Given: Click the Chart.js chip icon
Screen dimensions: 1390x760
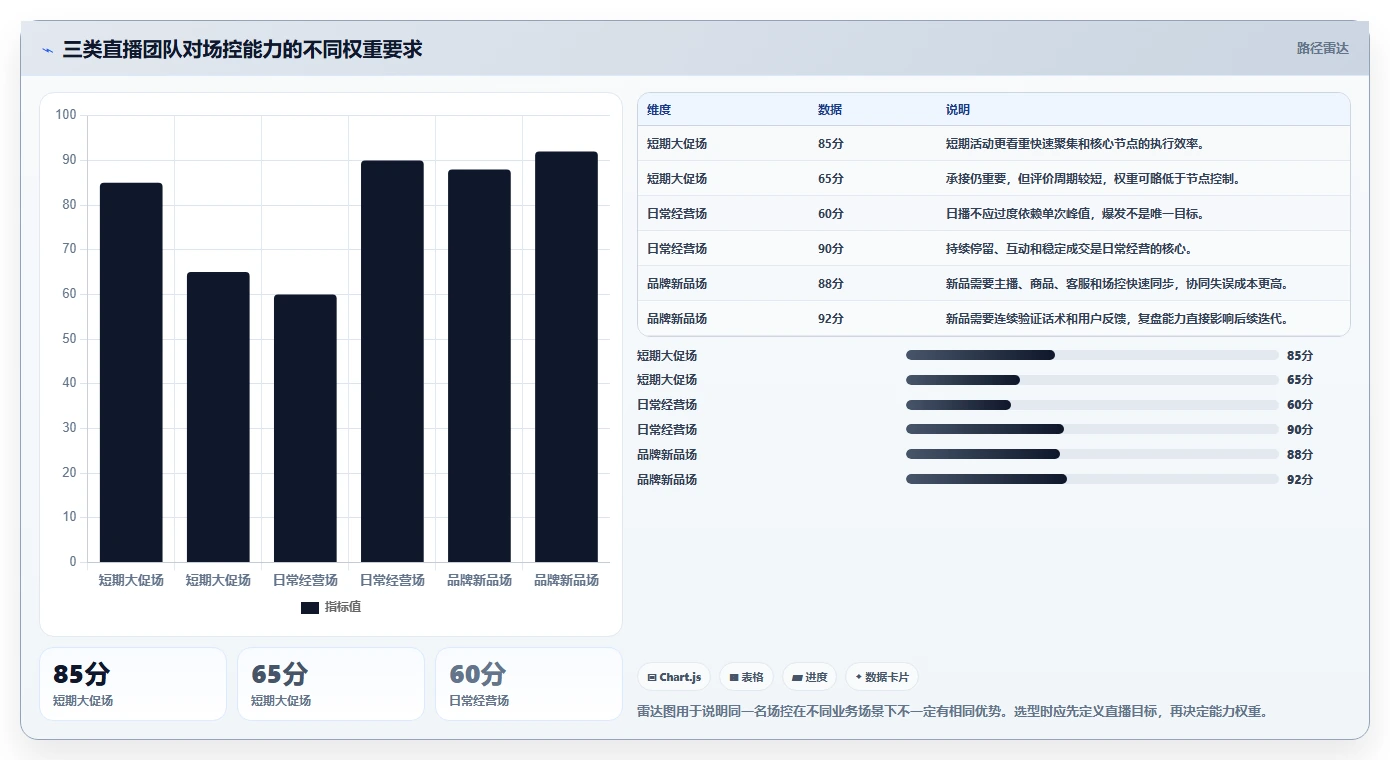Looking at the screenshot, I should point(652,678).
